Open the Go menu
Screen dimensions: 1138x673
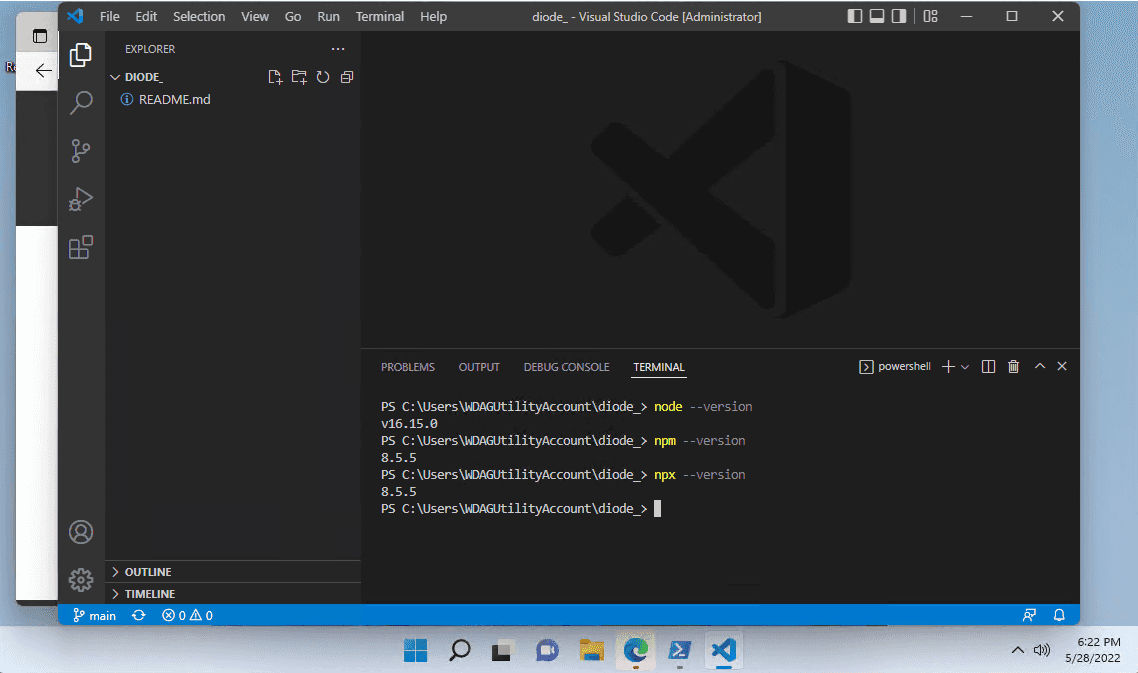point(292,17)
